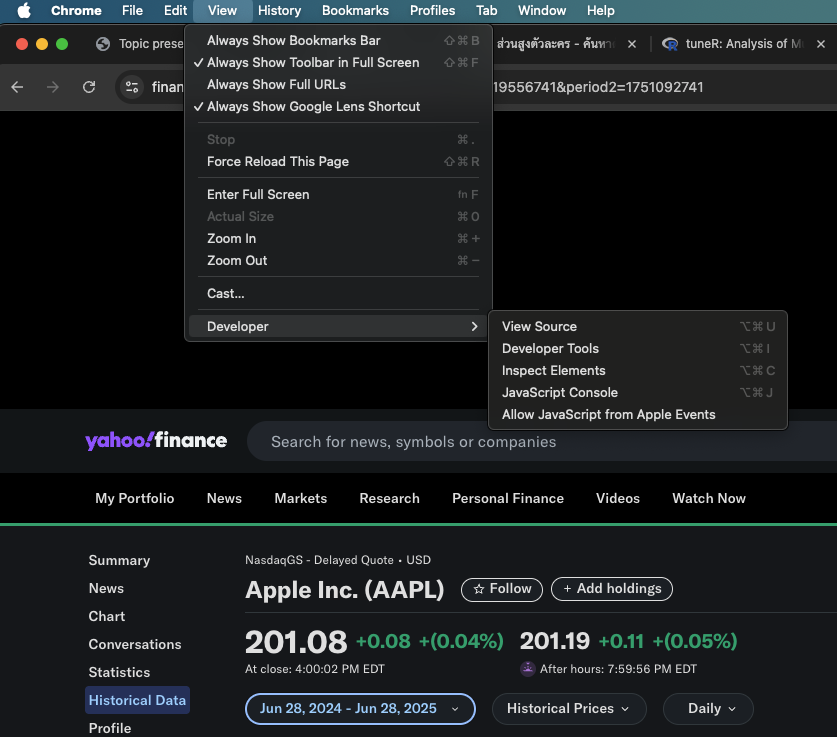The width and height of the screenshot is (837, 737).
Task: Toggle Always Show Toolbar in Full Screen
Action: point(313,63)
